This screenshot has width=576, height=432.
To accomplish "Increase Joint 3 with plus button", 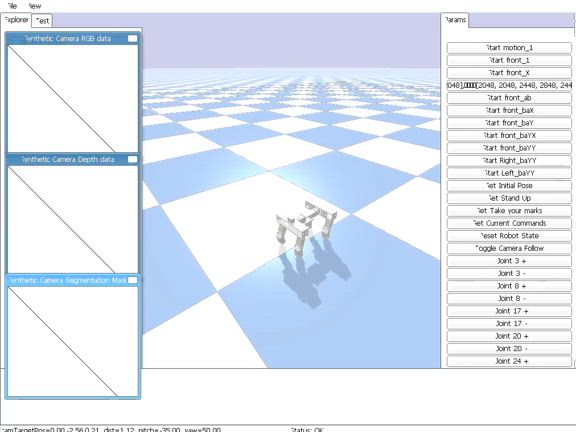I will point(509,261).
